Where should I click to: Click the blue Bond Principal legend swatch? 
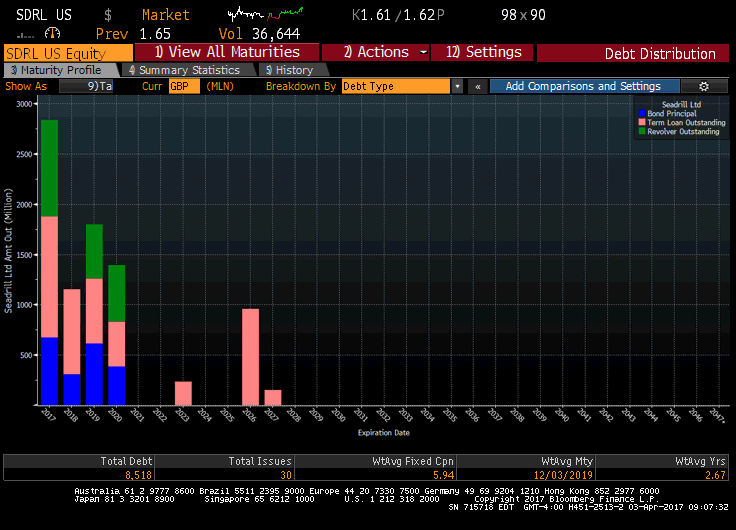(642, 113)
